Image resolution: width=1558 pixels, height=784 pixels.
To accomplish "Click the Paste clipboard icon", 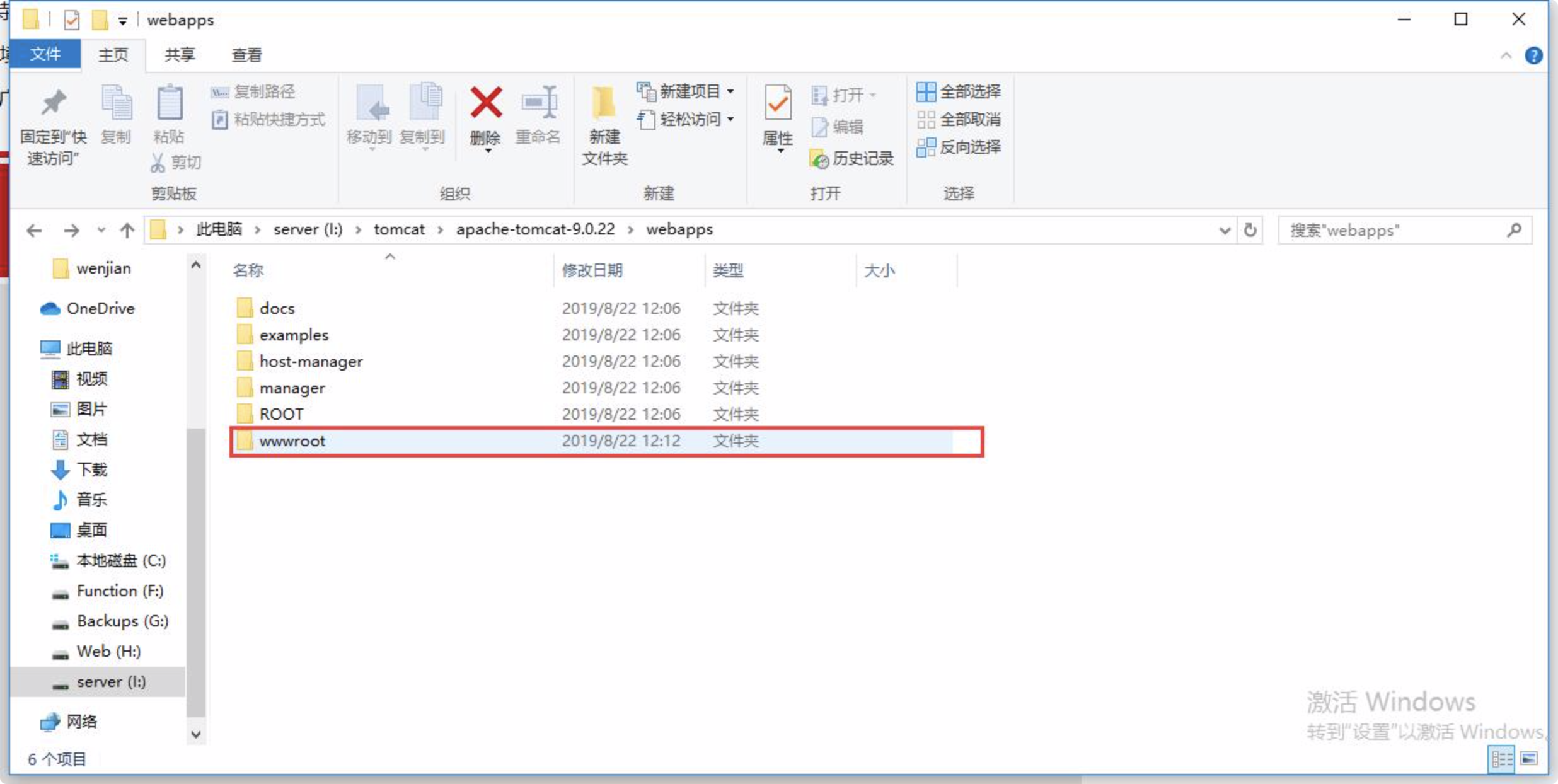I will click(x=169, y=103).
